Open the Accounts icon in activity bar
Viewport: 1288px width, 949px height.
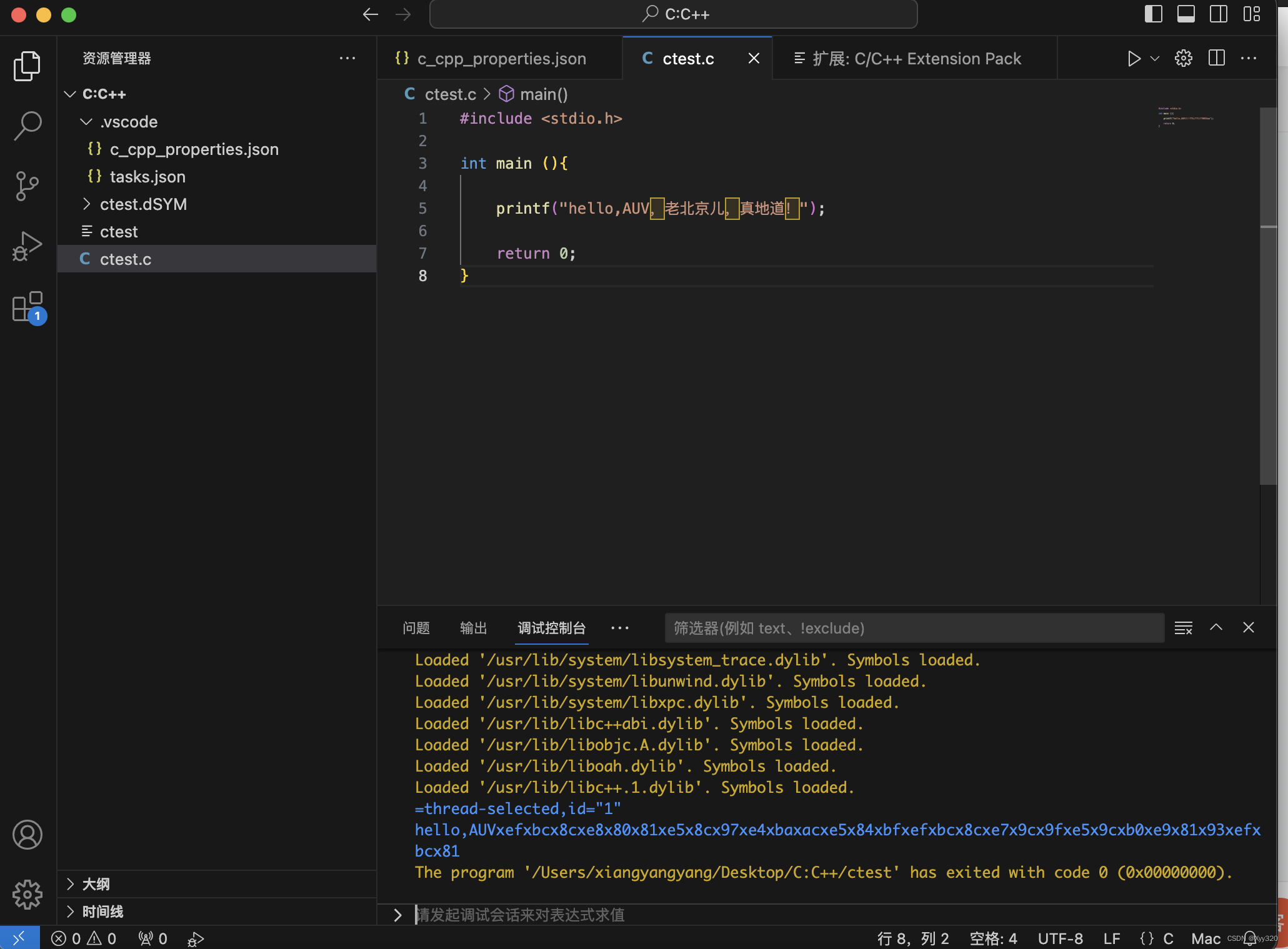27,835
